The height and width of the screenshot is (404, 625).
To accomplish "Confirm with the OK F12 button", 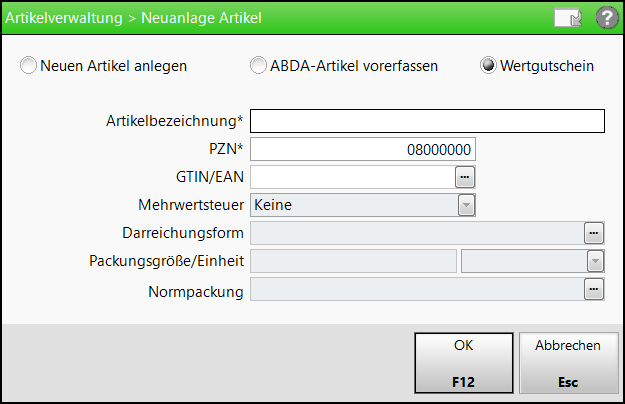I will click(x=463, y=363).
